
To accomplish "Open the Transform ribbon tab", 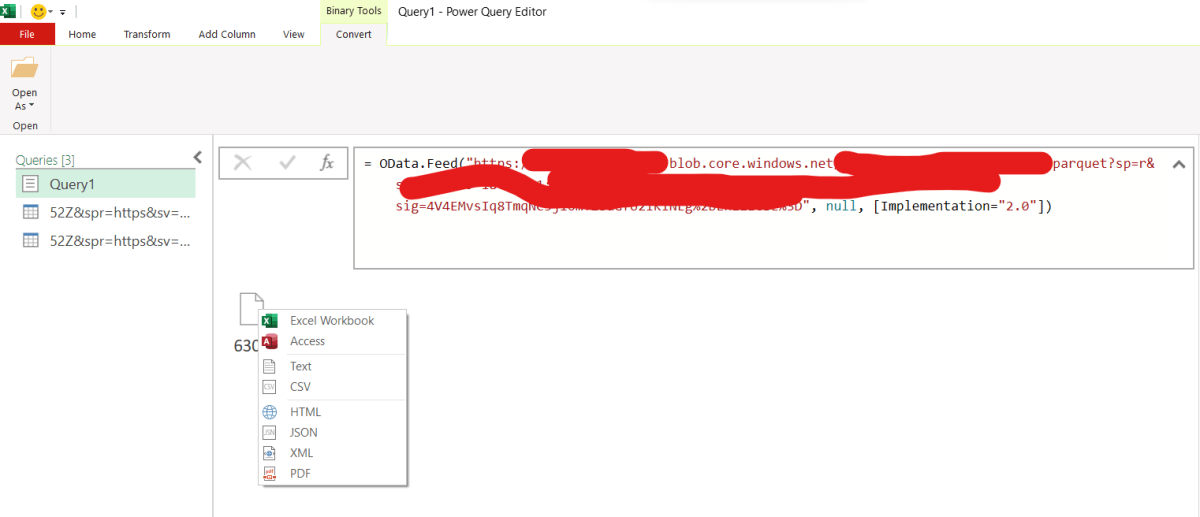I will [147, 34].
